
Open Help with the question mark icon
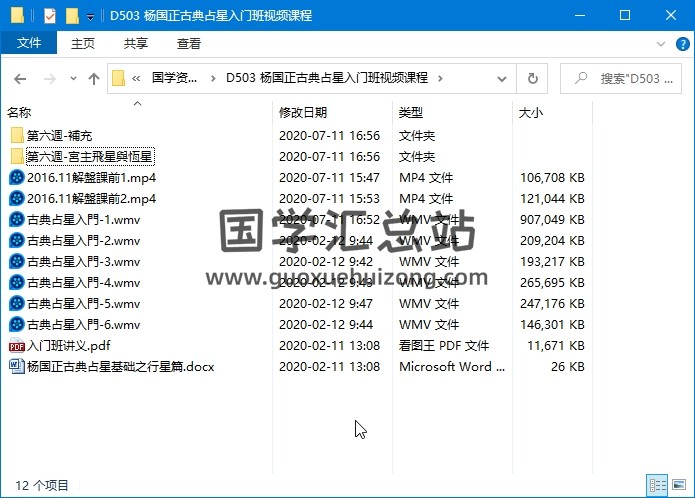[683, 43]
